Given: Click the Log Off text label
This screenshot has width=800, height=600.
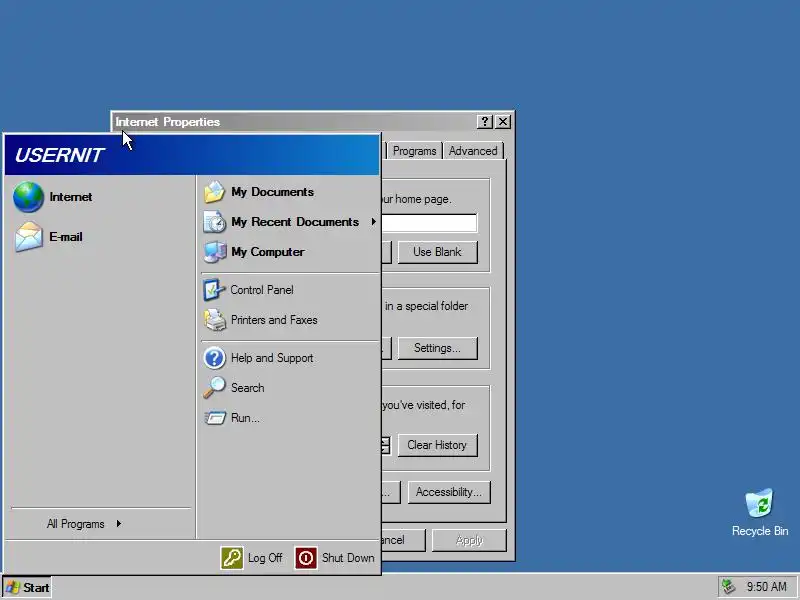Looking at the screenshot, I should click(265, 558).
